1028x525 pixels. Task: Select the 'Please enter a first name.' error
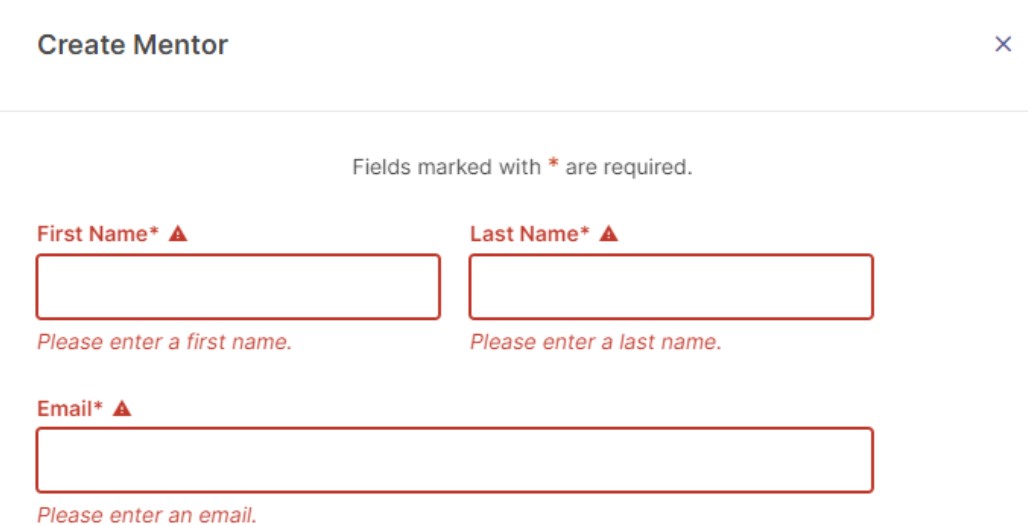(165, 341)
